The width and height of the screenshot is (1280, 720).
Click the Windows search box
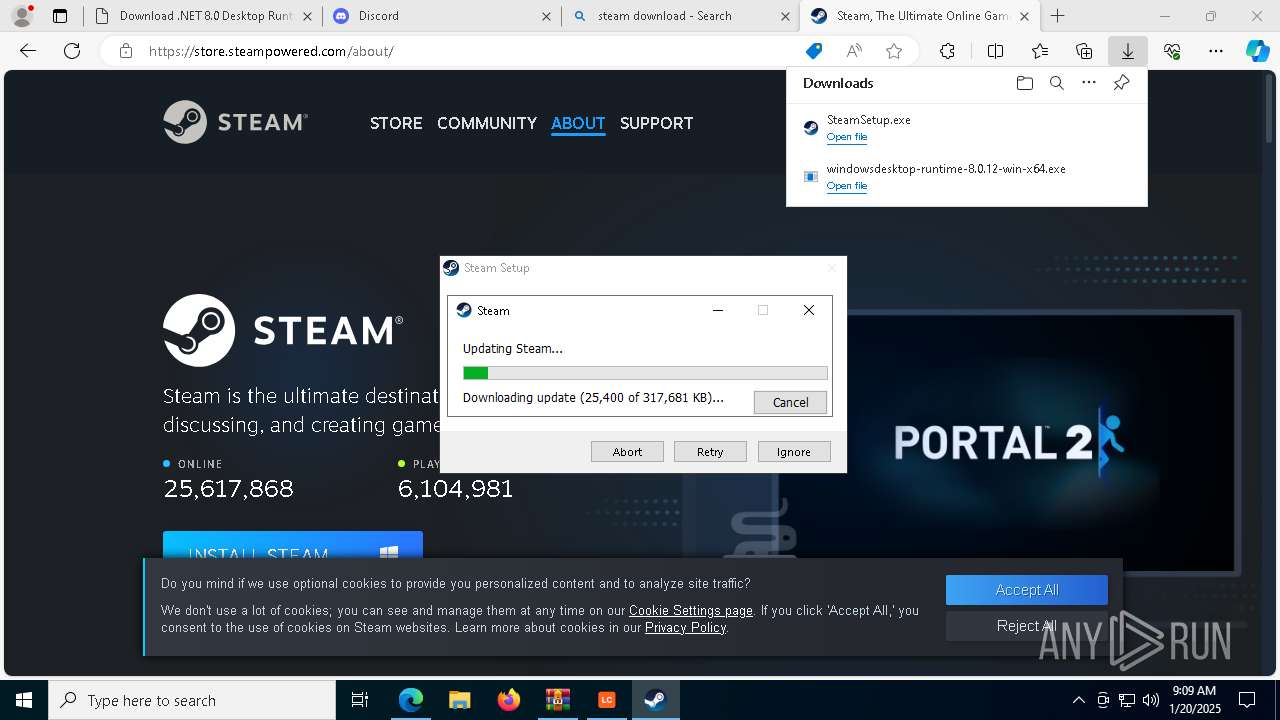(192, 700)
